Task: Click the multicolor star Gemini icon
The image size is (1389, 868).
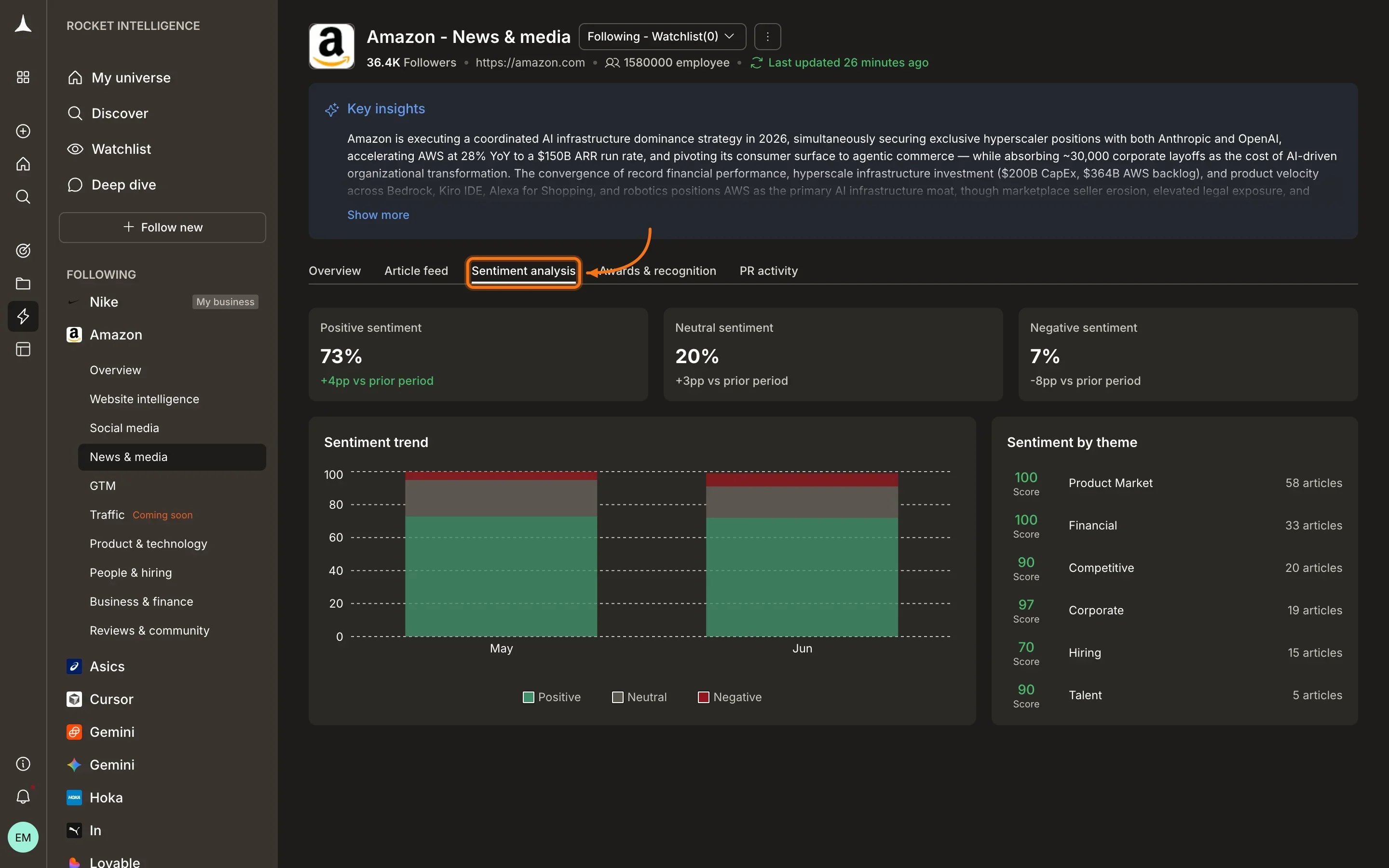Action: click(x=74, y=765)
